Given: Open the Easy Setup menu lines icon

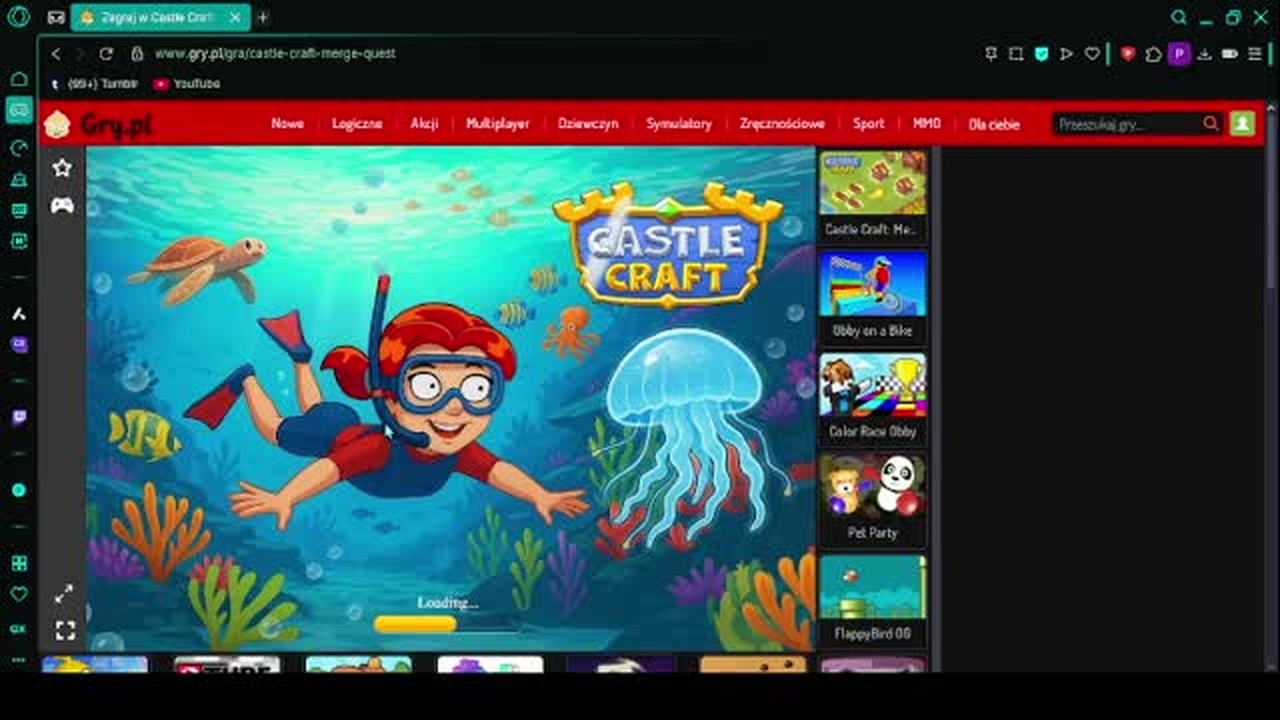Looking at the screenshot, I should (x=1255, y=54).
